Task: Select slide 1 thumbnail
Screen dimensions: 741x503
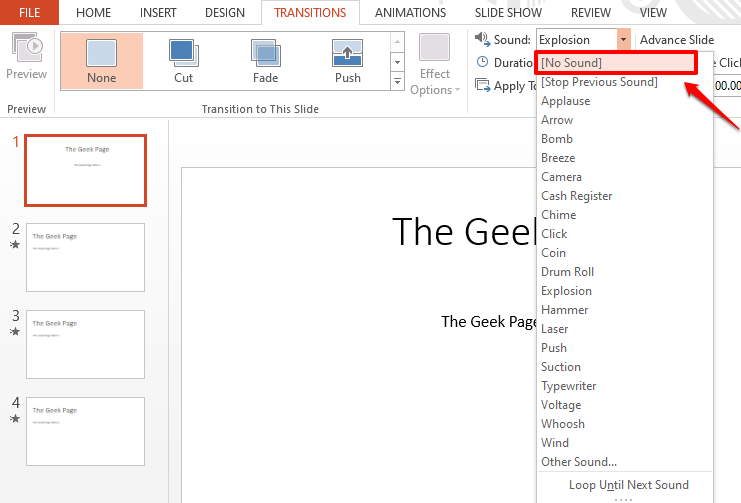Action: click(x=86, y=171)
